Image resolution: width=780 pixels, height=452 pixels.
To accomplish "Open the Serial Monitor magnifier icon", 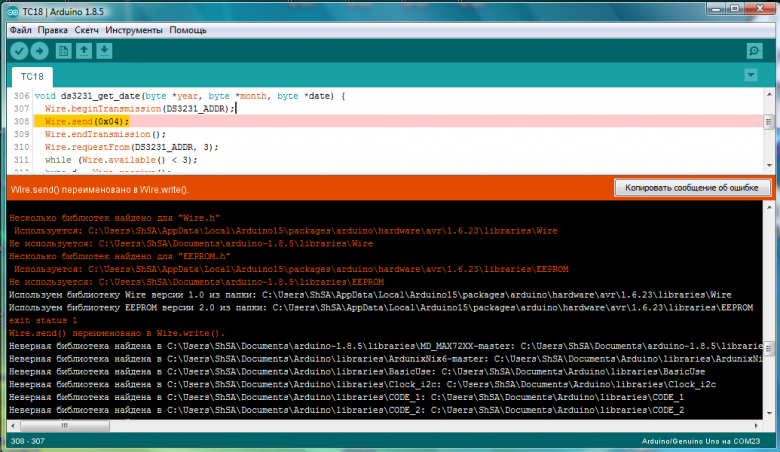I will (x=754, y=51).
